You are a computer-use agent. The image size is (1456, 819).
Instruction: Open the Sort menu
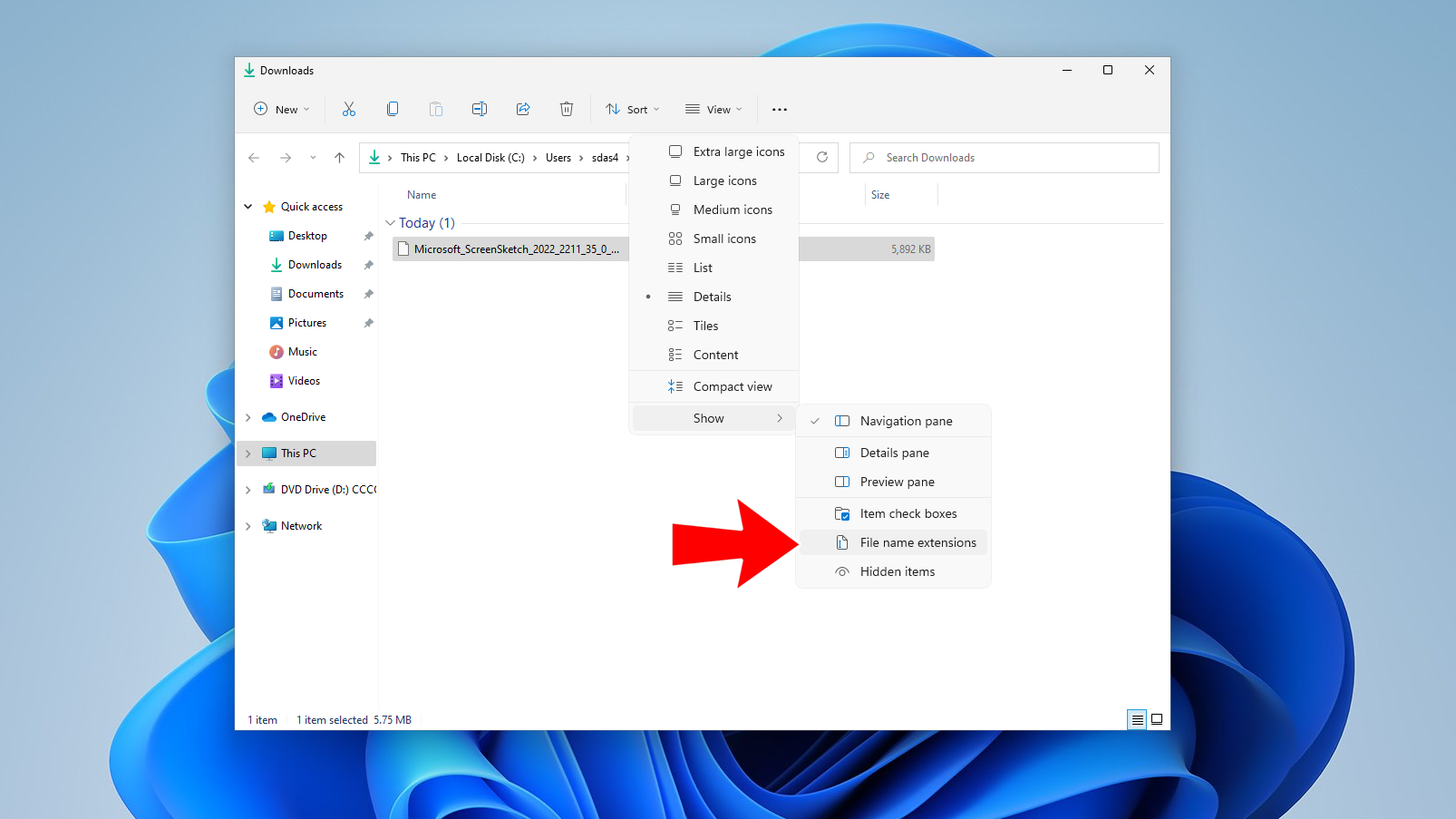pos(632,109)
